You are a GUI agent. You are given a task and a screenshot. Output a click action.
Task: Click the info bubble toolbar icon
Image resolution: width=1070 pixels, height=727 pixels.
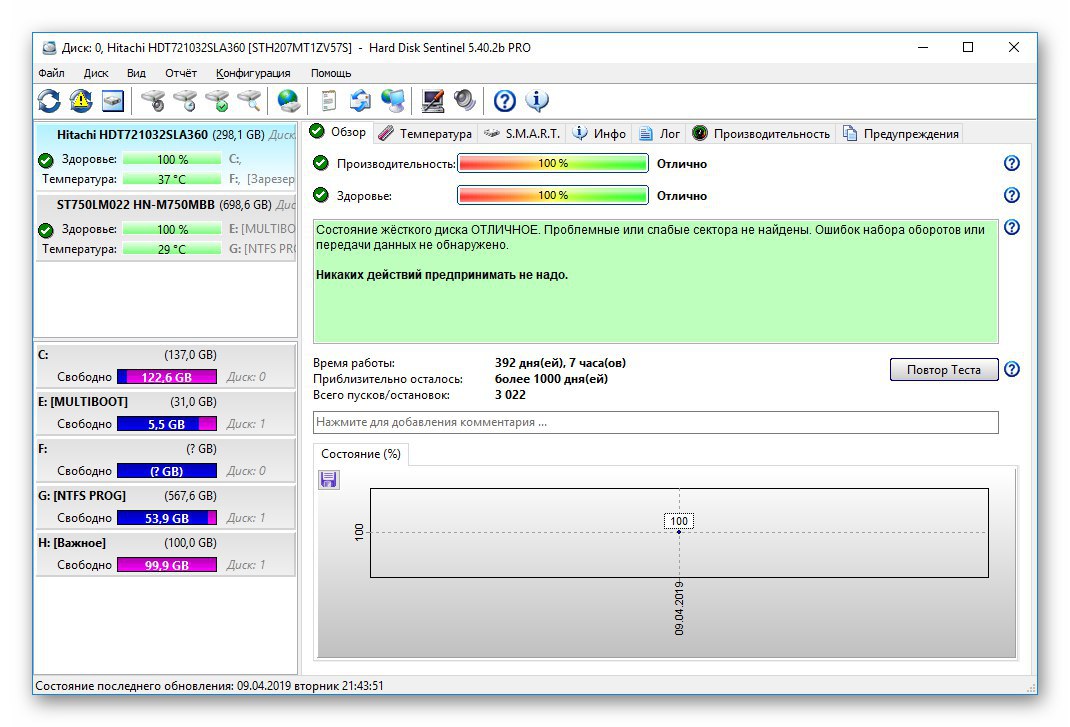click(x=537, y=101)
